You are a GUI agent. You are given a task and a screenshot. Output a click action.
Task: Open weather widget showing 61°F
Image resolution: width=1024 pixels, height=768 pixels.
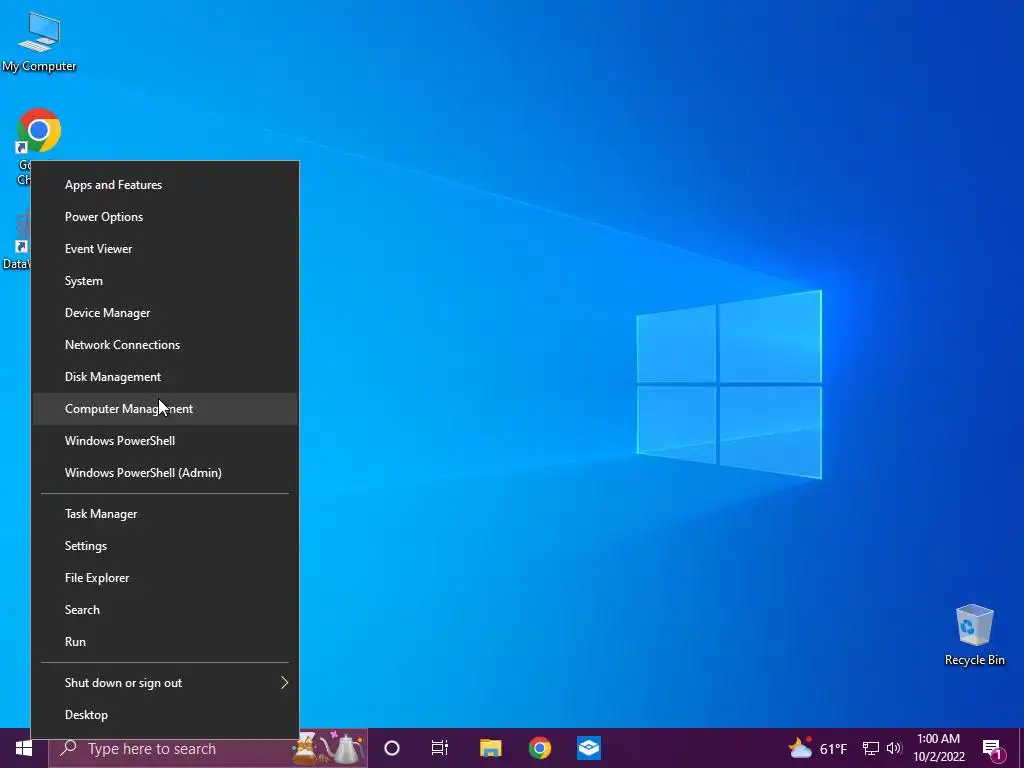click(x=818, y=748)
